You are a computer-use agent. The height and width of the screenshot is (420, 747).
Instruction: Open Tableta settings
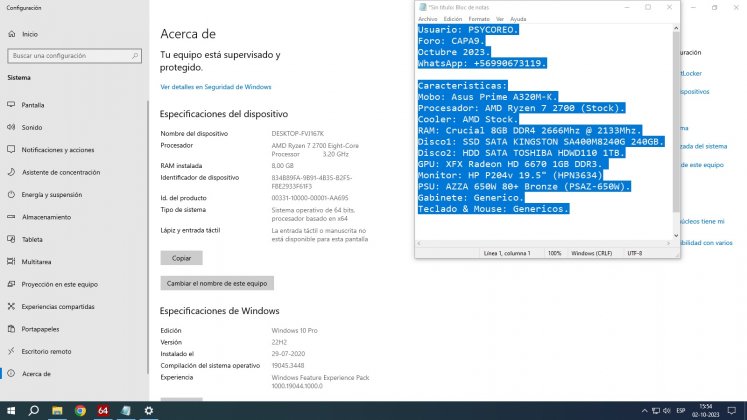pos(32,240)
